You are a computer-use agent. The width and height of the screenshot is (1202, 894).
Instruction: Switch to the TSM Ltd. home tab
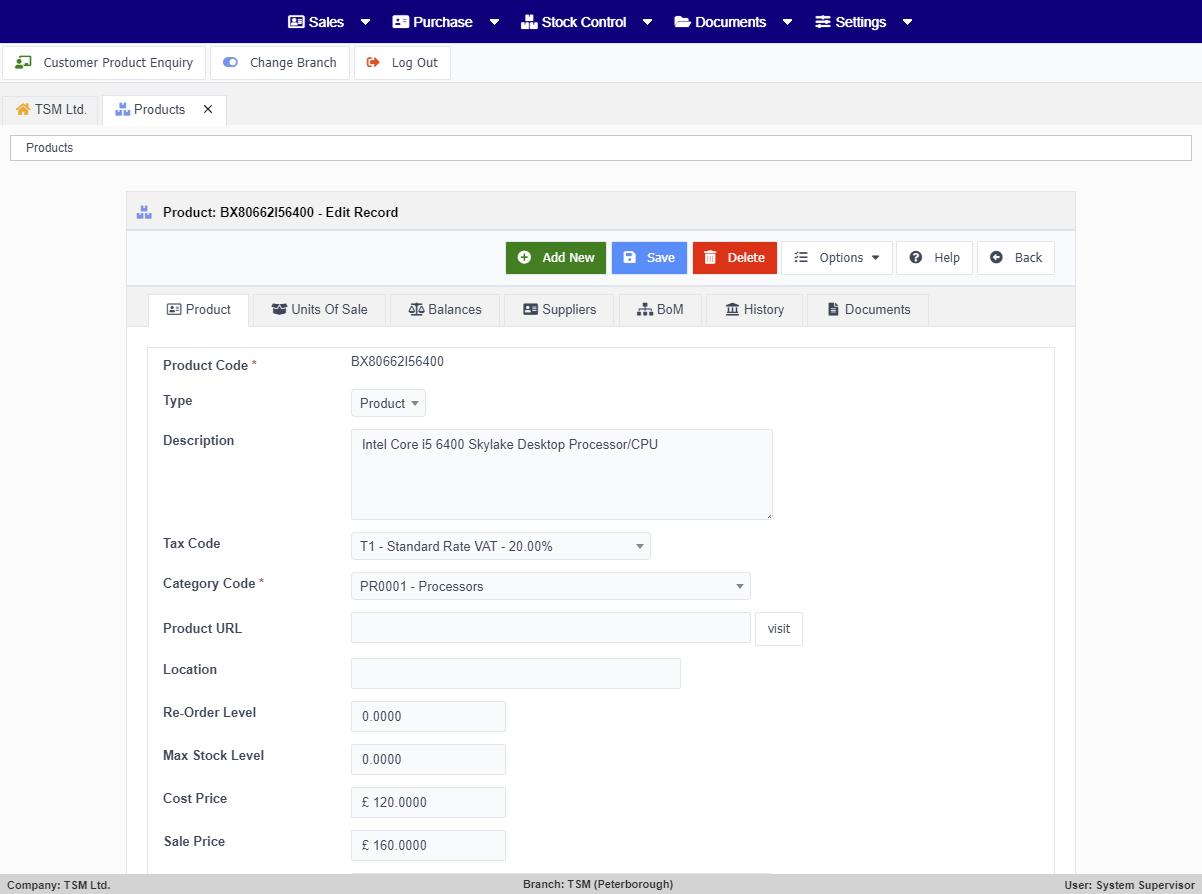[51, 110]
